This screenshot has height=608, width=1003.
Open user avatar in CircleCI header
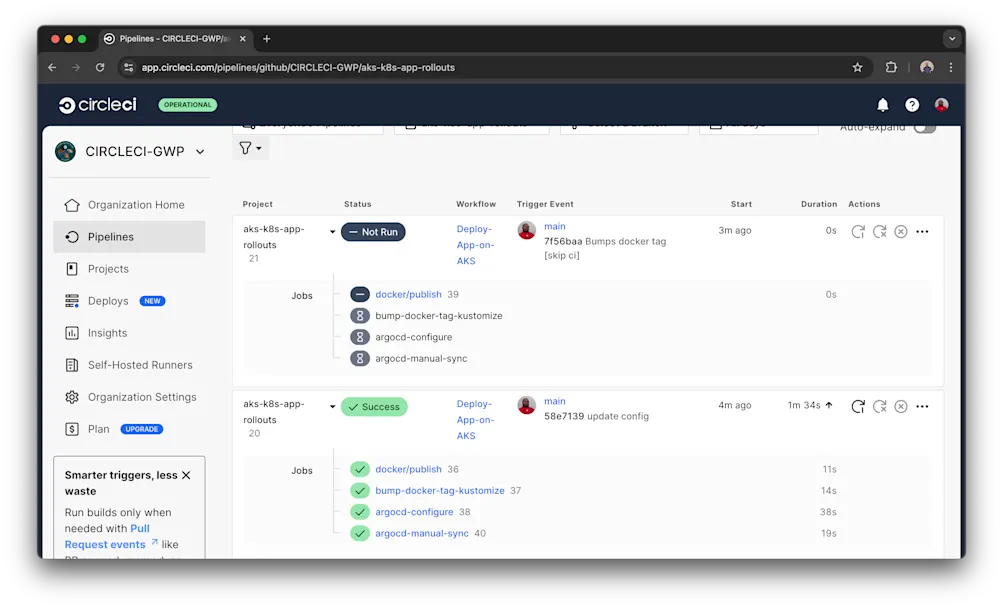coord(941,105)
